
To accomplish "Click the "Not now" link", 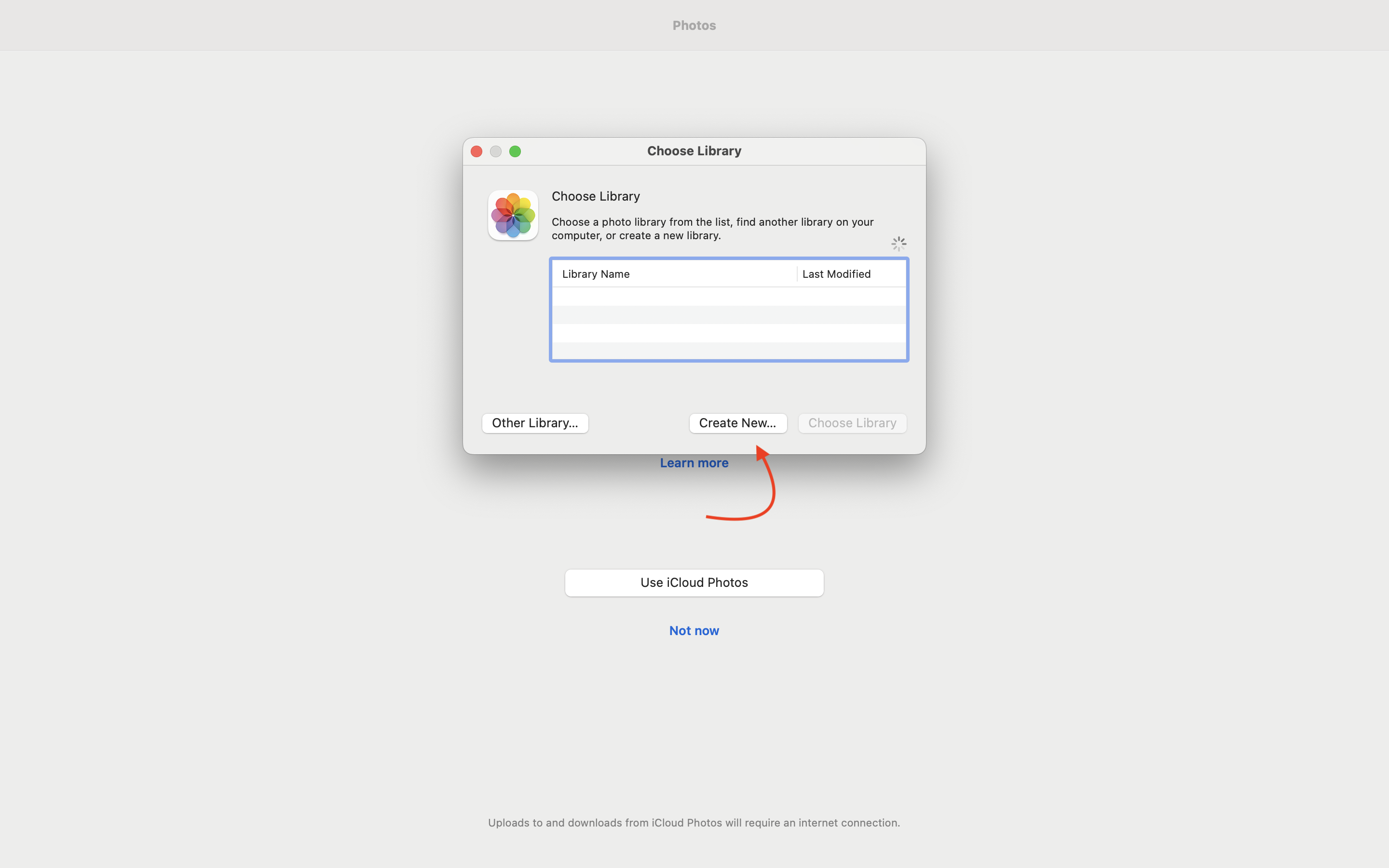I will [x=694, y=630].
